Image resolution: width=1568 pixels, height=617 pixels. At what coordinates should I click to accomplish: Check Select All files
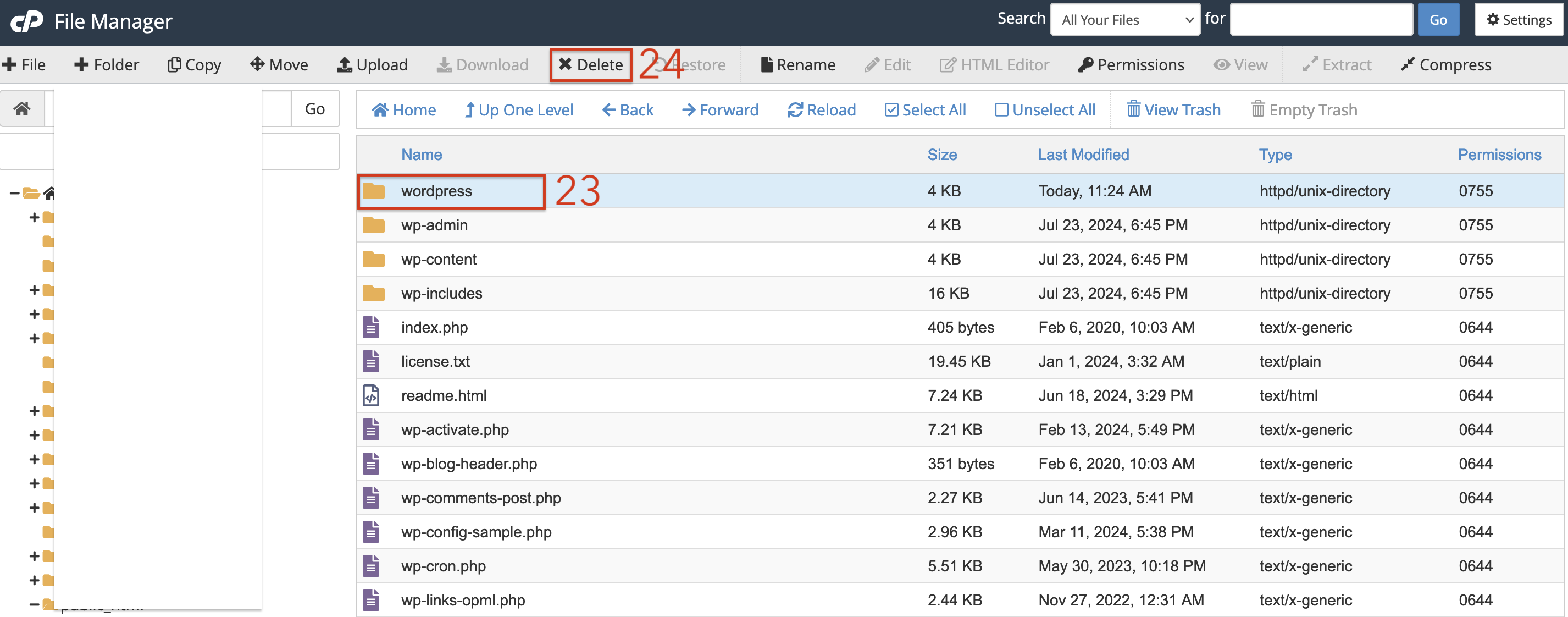click(x=925, y=109)
